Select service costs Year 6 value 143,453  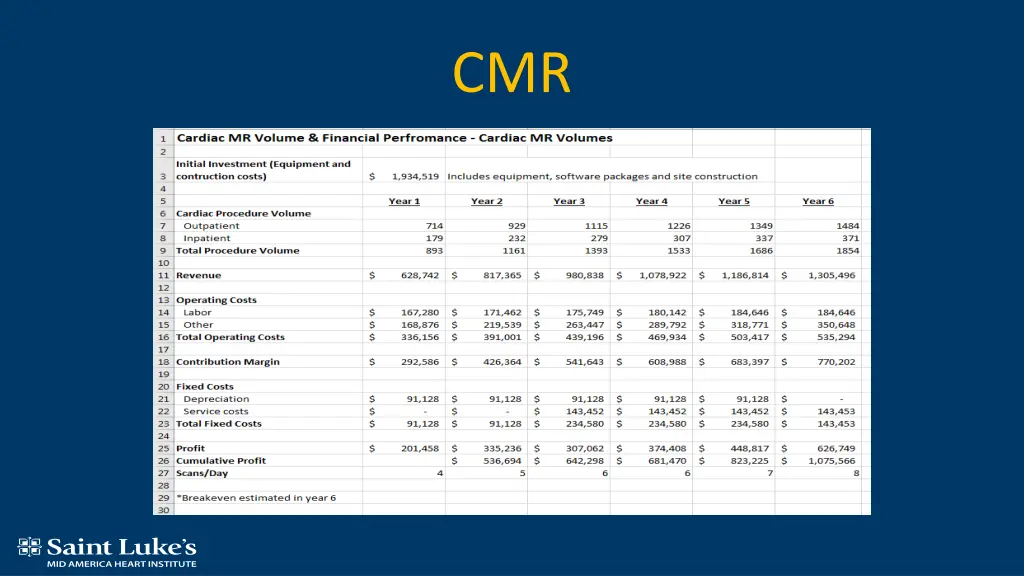pyautogui.click(x=836, y=412)
